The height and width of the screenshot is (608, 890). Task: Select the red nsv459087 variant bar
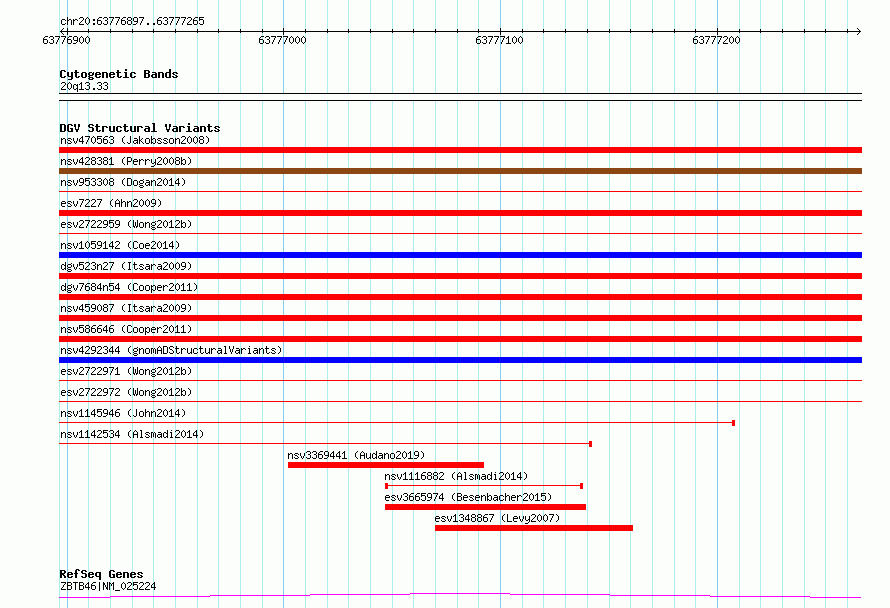point(460,318)
